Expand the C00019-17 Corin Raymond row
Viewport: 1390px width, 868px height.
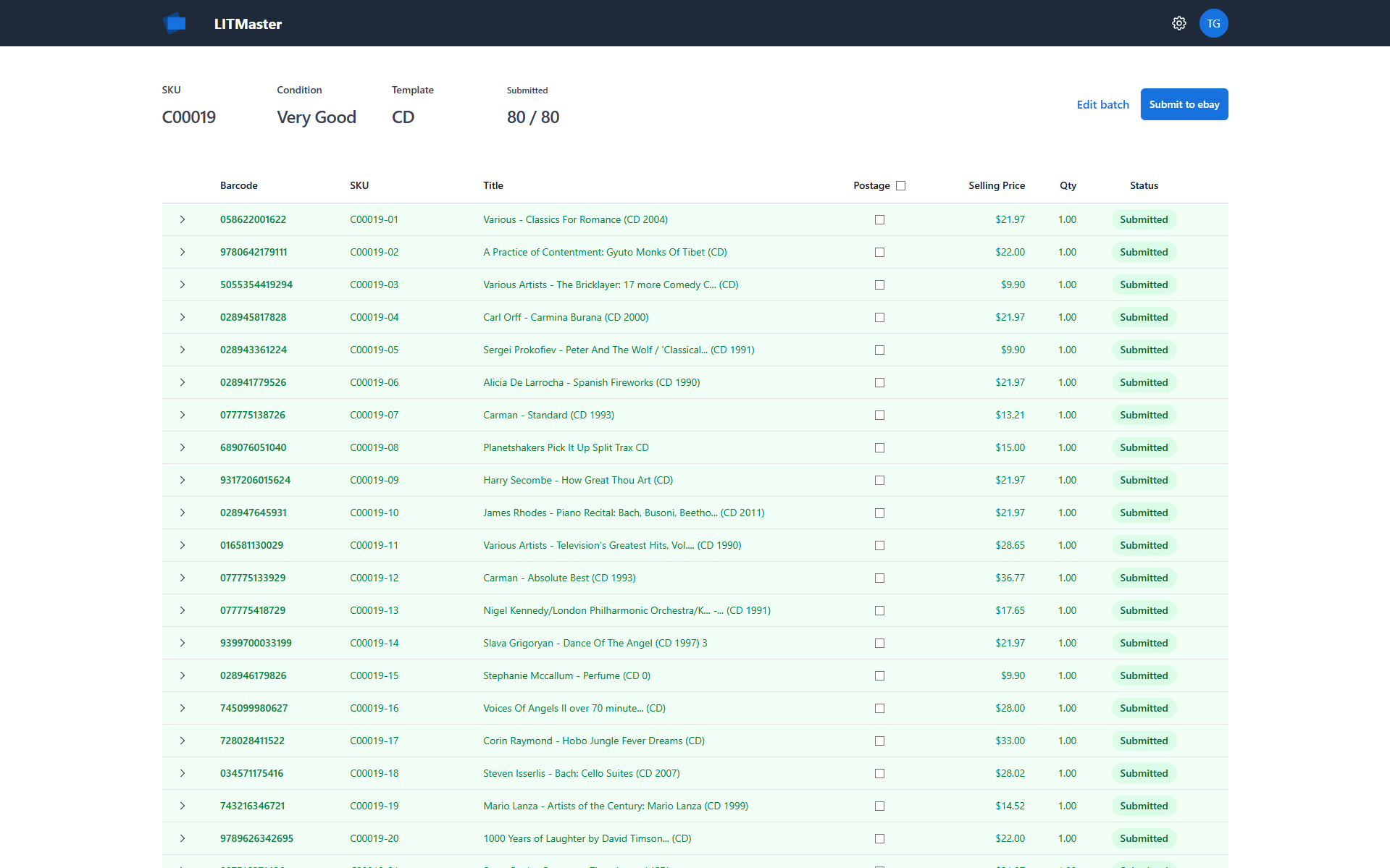[x=183, y=741]
